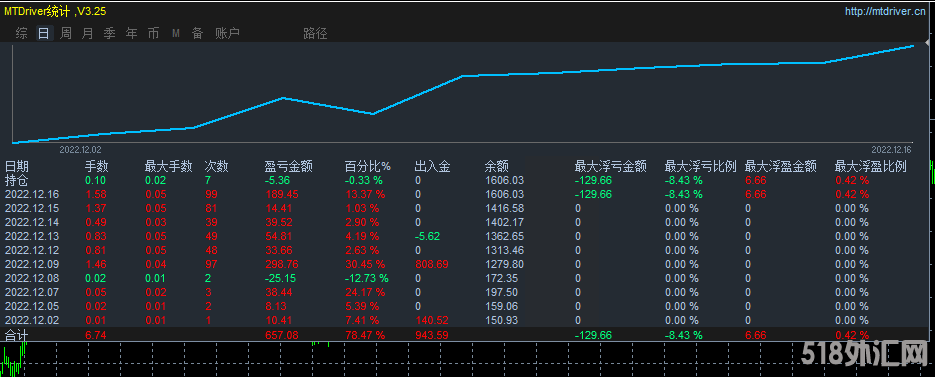Switch to the 季 quarterly tab
The height and width of the screenshot is (377, 935).
110,33
